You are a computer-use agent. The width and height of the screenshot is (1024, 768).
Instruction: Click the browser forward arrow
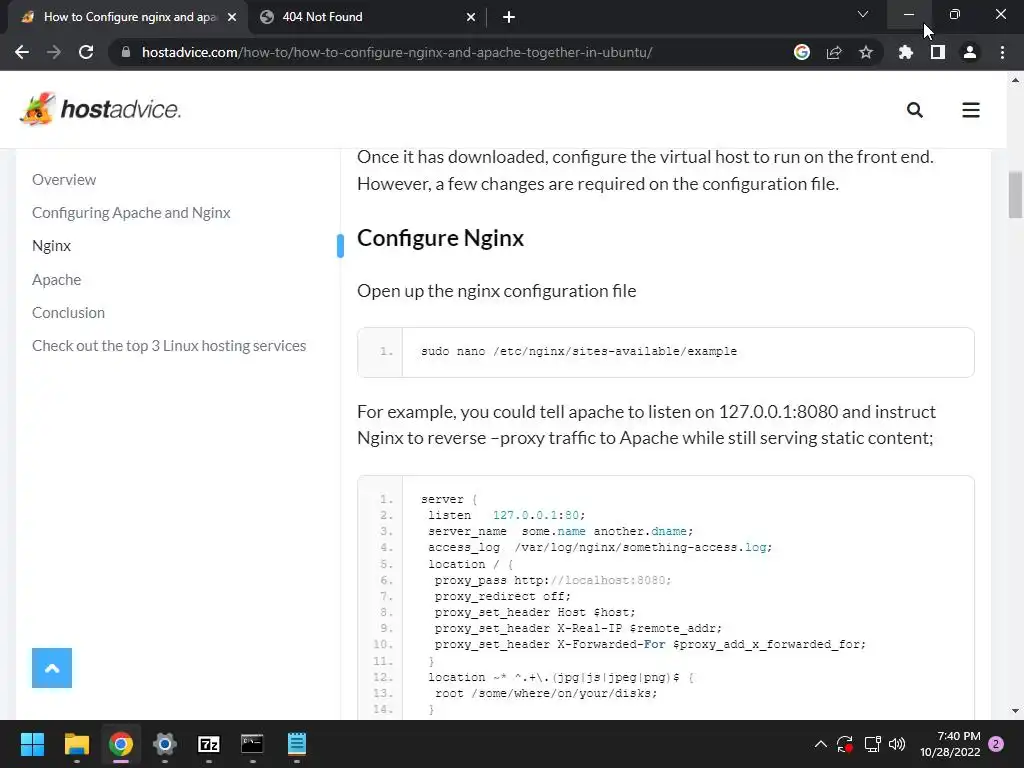(x=54, y=52)
